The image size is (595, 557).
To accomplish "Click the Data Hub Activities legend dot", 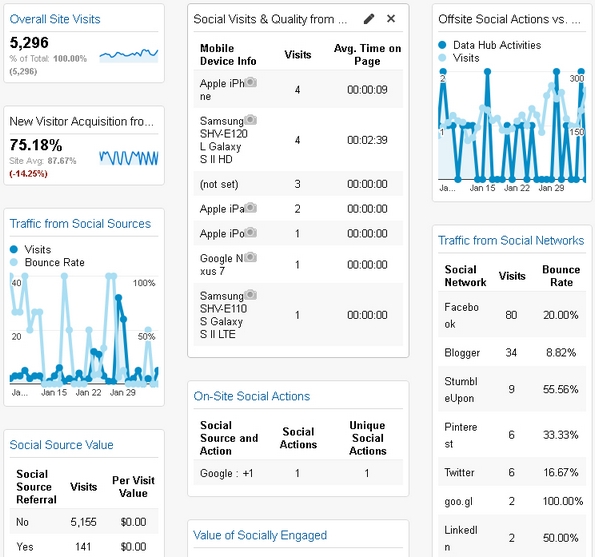I will tap(442, 45).
